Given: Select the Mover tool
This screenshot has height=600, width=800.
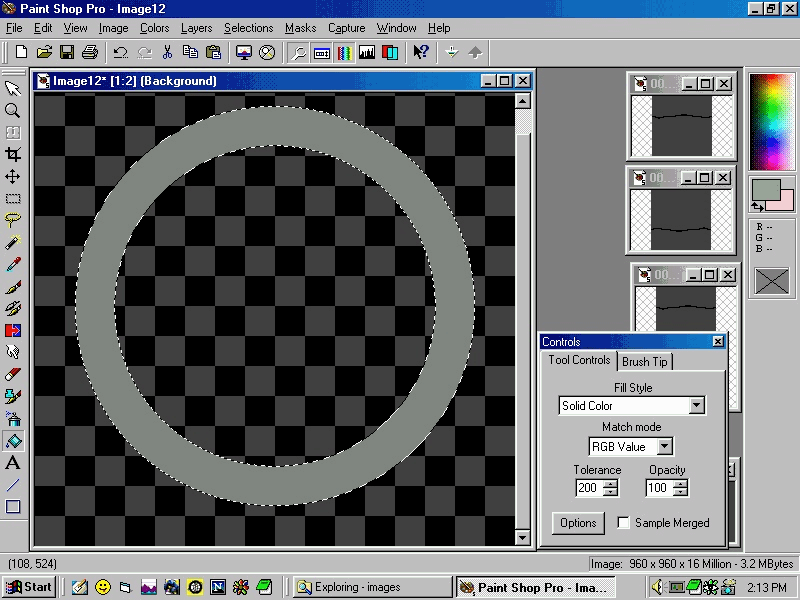Looking at the screenshot, I should click(13, 177).
